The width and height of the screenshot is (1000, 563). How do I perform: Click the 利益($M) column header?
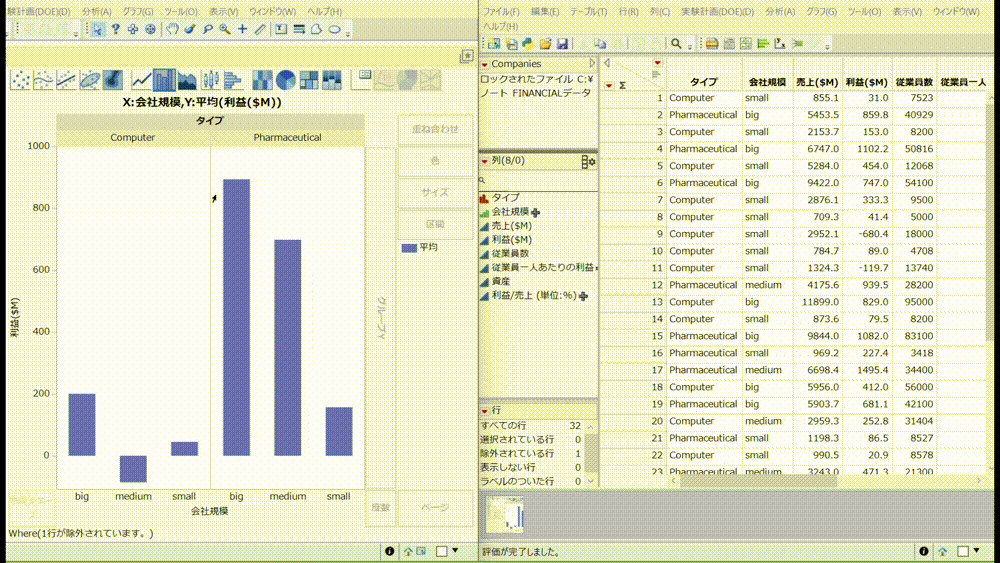(x=867, y=82)
